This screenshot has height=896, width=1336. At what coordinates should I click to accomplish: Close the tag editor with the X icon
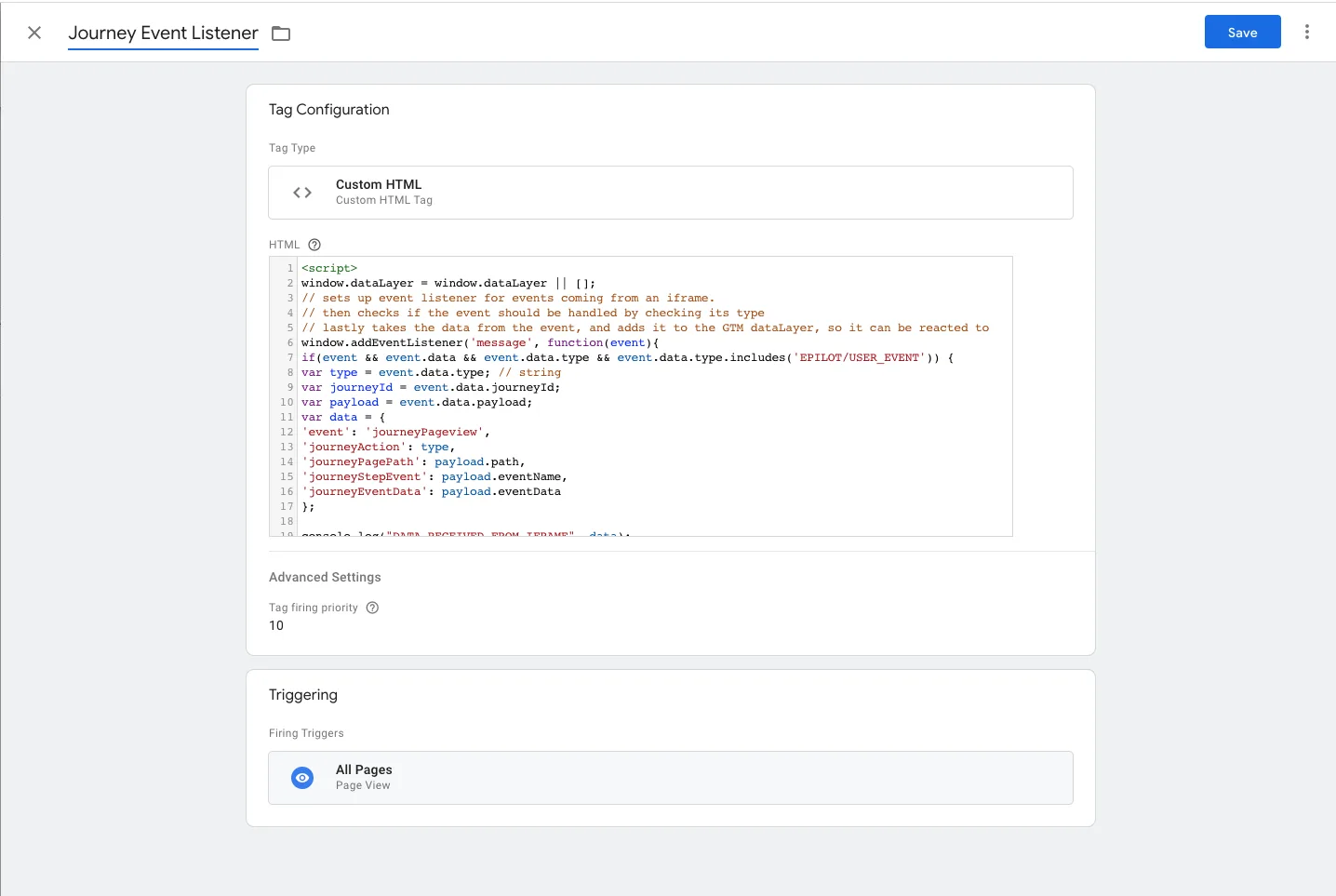34,33
